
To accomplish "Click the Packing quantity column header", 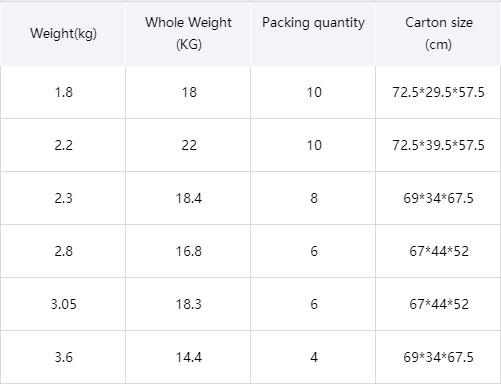I will coord(313,34).
